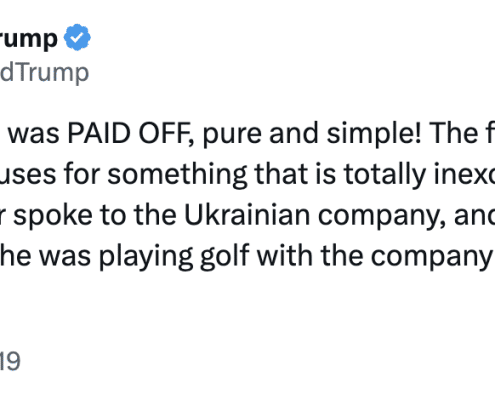Click the word 'Ukrainian' in the tweet
The height and width of the screenshot is (400, 495).
pos(247,215)
